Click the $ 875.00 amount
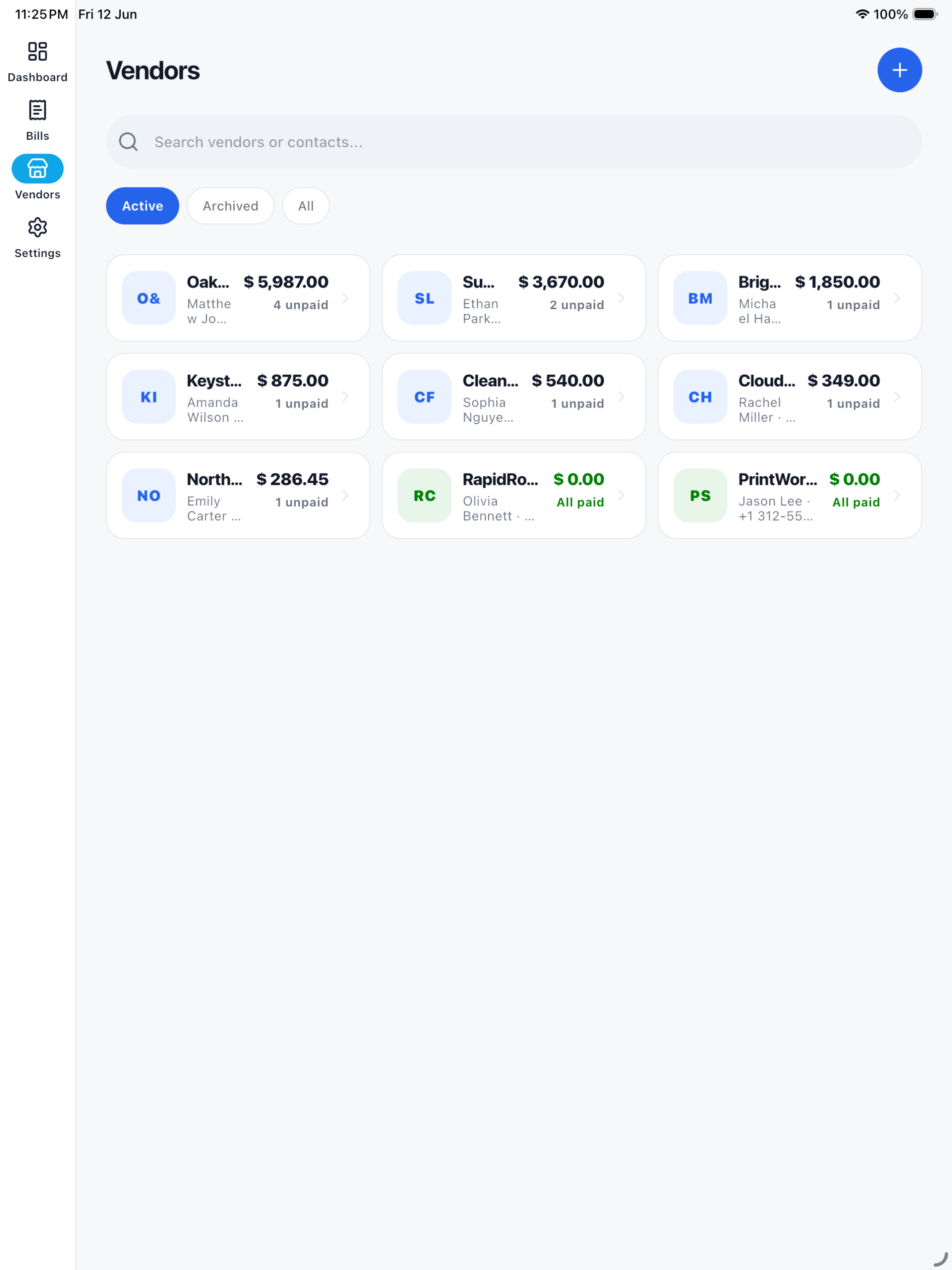 pyautogui.click(x=293, y=381)
